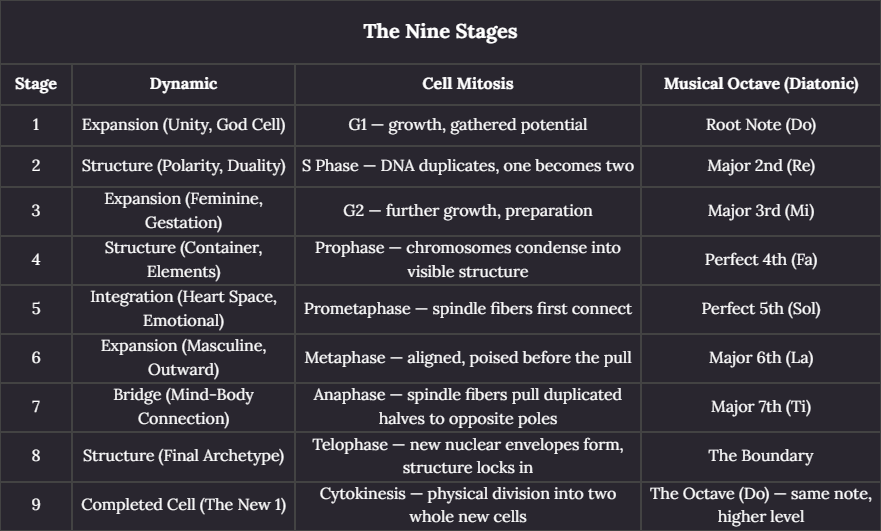
Task: Click the 'Metaphase — aligned, poised' cell
Action: pyautogui.click(x=467, y=357)
